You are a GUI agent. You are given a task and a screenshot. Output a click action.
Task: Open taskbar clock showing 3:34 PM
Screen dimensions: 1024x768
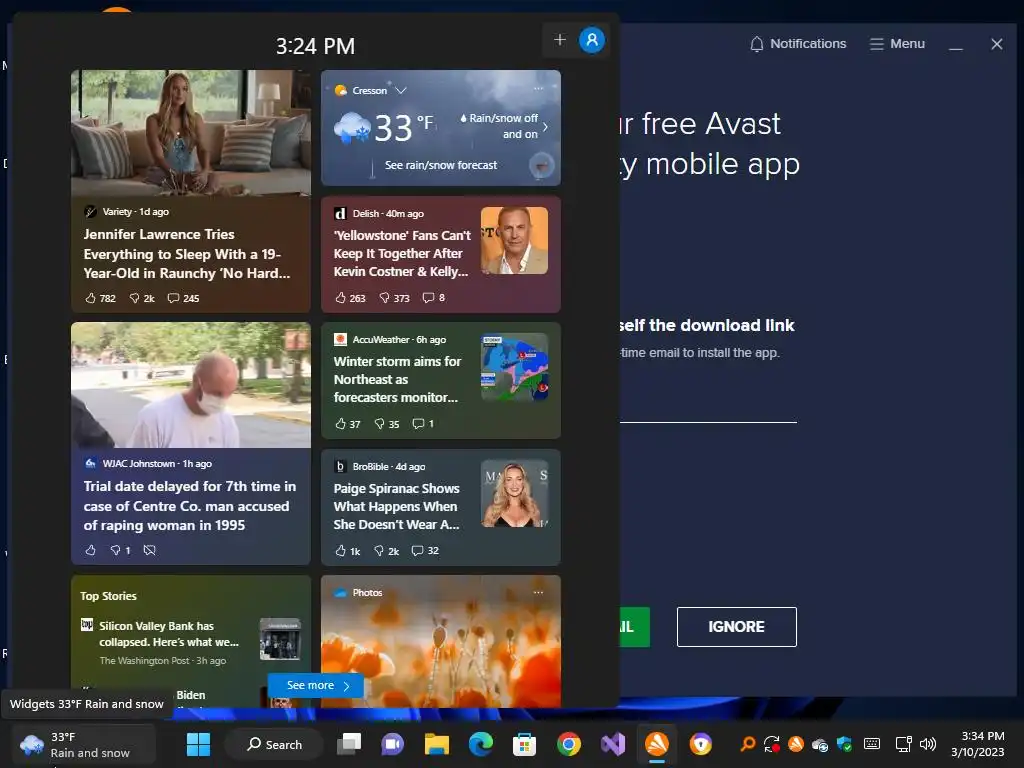(978, 744)
